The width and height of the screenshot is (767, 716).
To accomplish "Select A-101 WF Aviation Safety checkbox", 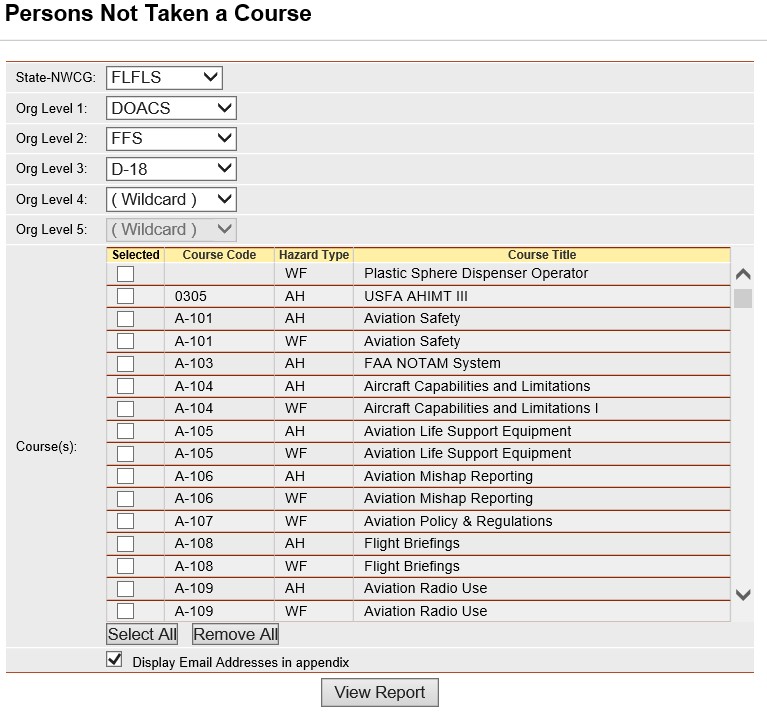I will point(125,341).
